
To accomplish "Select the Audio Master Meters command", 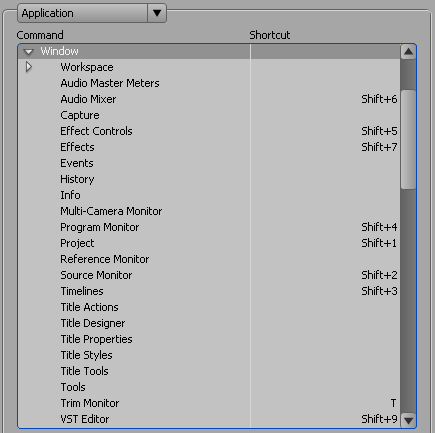I will [110, 83].
